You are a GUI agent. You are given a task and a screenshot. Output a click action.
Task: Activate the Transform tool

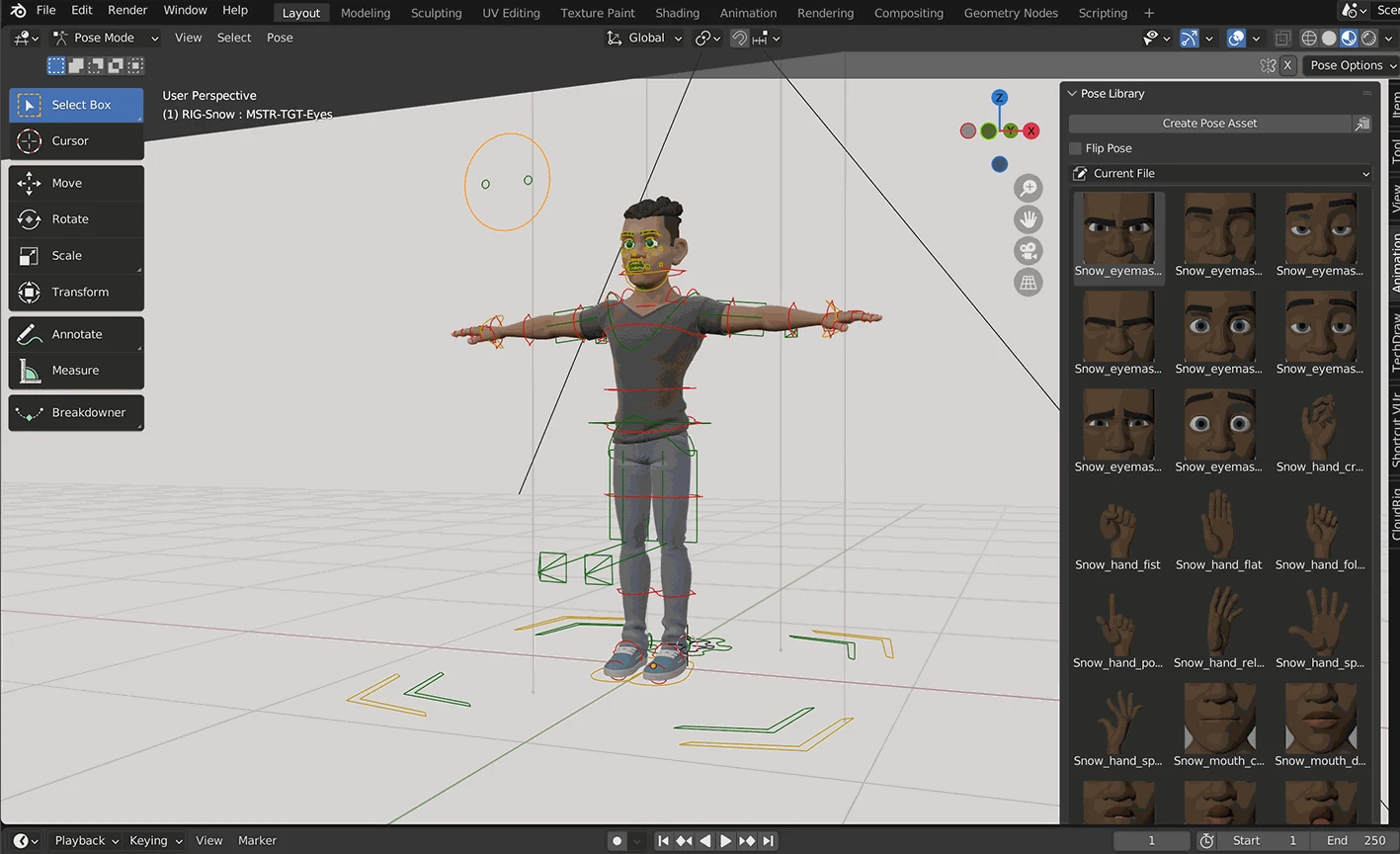click(x=76, y=293)
